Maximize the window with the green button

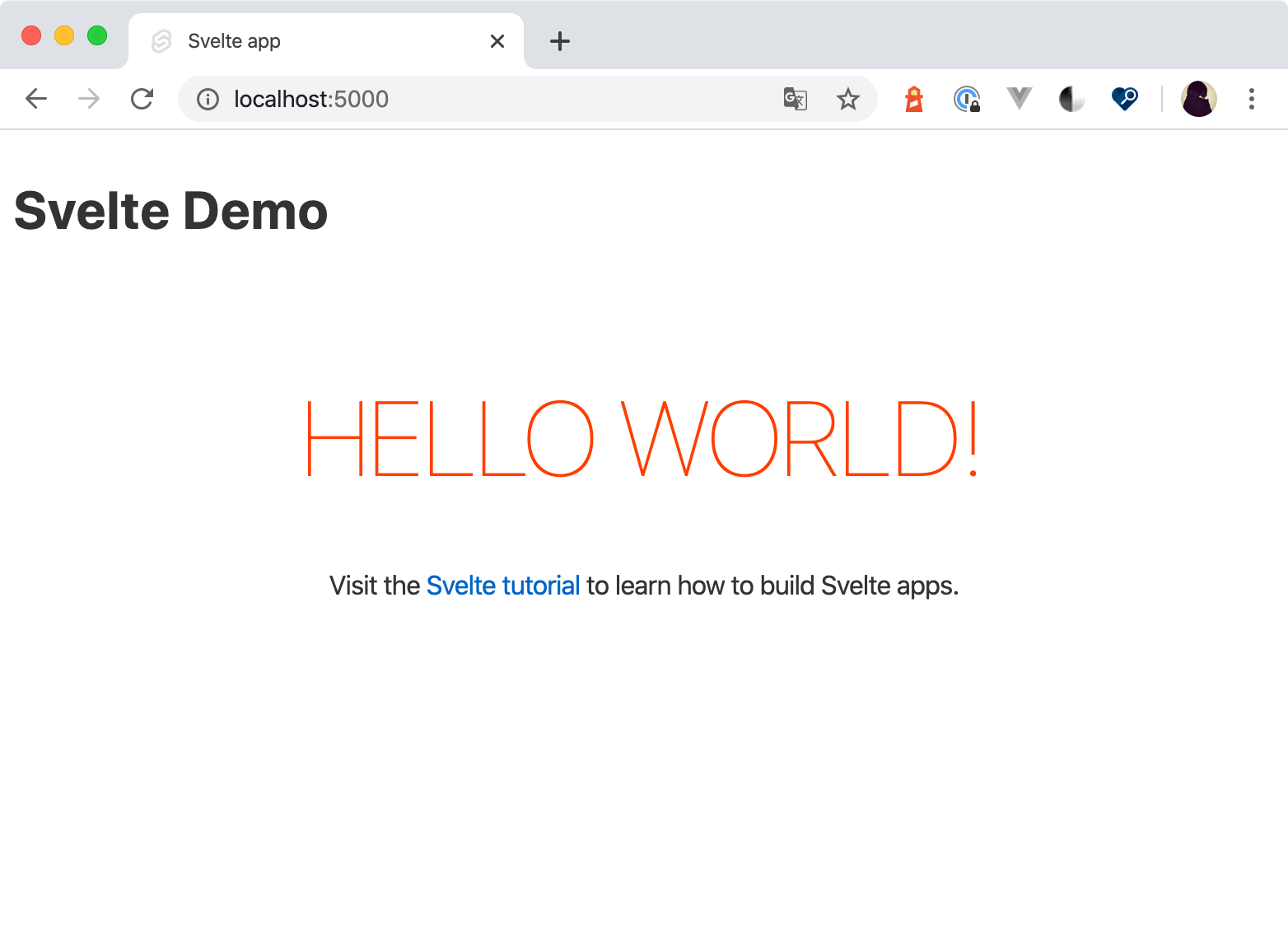(97, 35)
